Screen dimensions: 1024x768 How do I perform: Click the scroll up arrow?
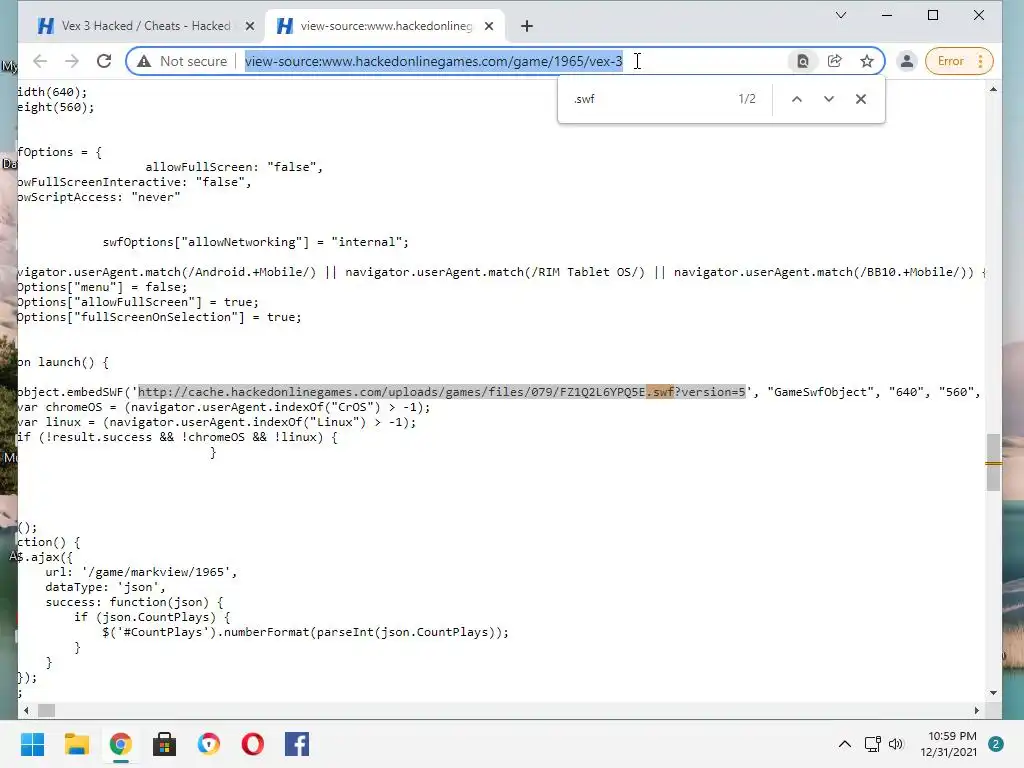click(993, 89)
